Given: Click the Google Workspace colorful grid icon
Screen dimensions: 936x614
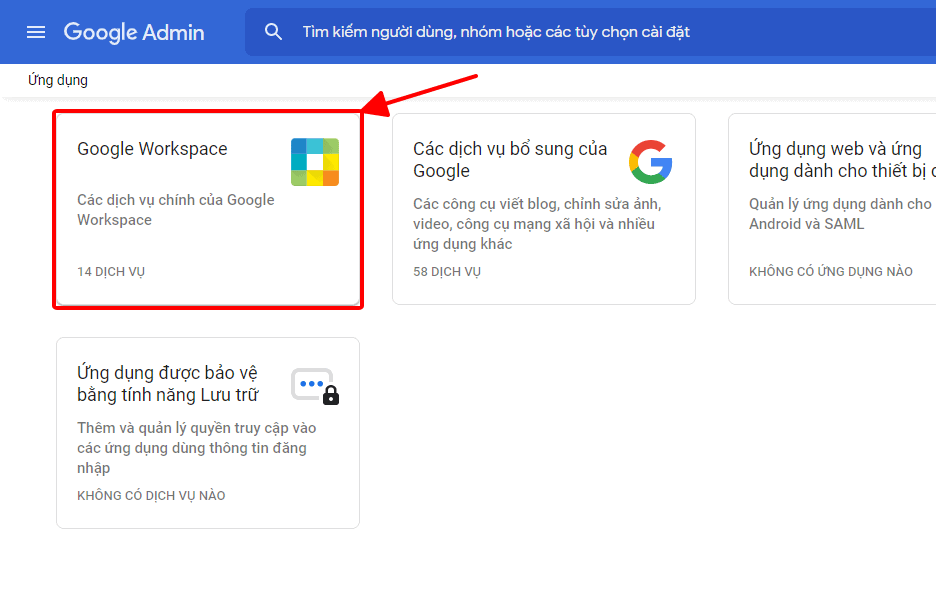Looking at the screenshot, I should click(315, 162).
